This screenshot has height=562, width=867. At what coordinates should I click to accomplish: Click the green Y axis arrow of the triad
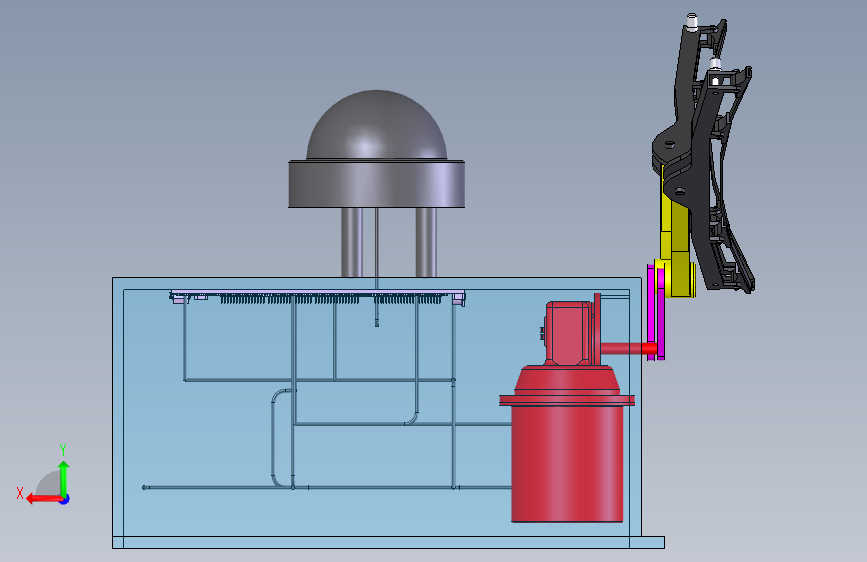coord(64,477)
